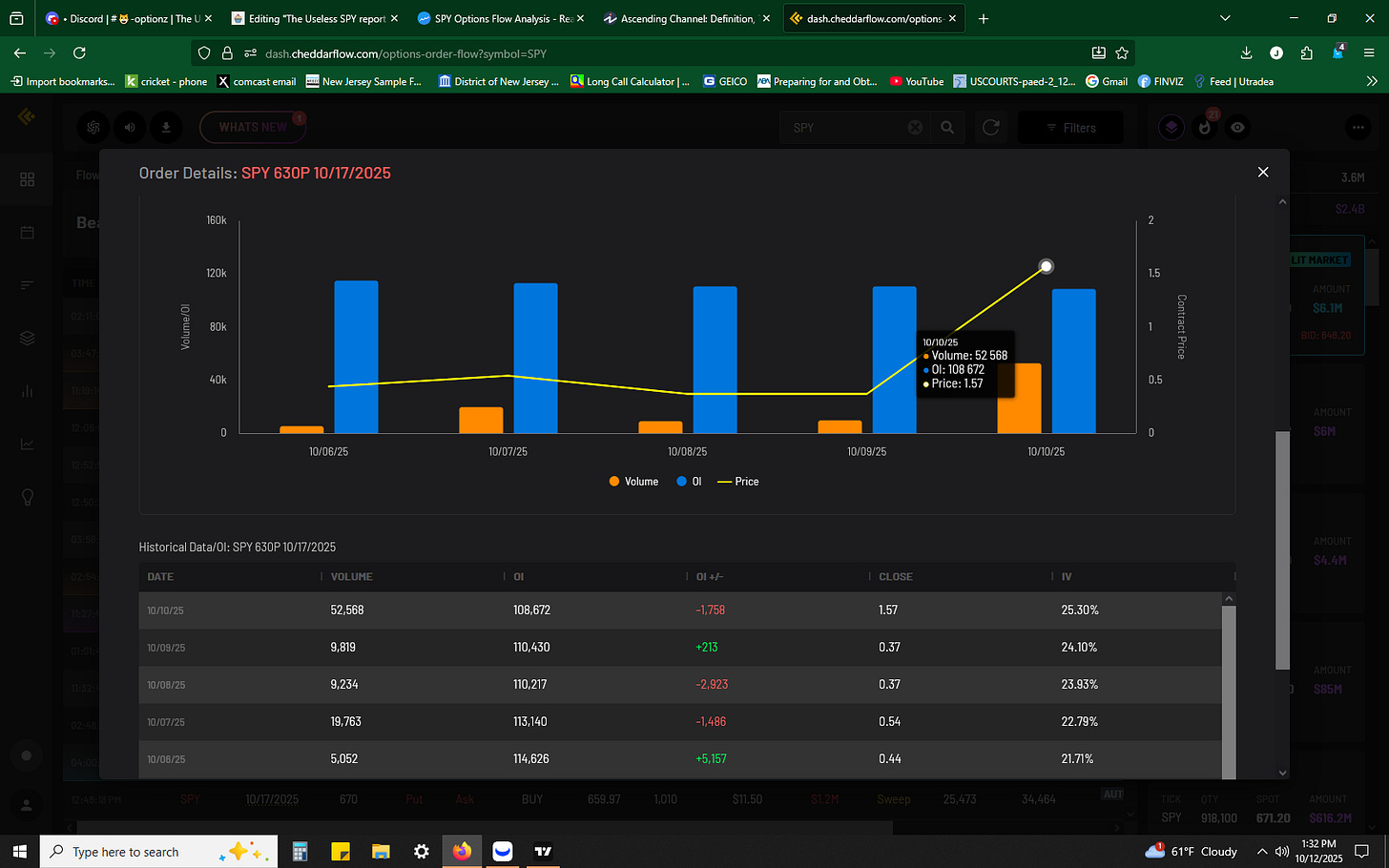1389x868 pixels.
Task: Toggle OI series in chart legend
Action: coord(689,482)
